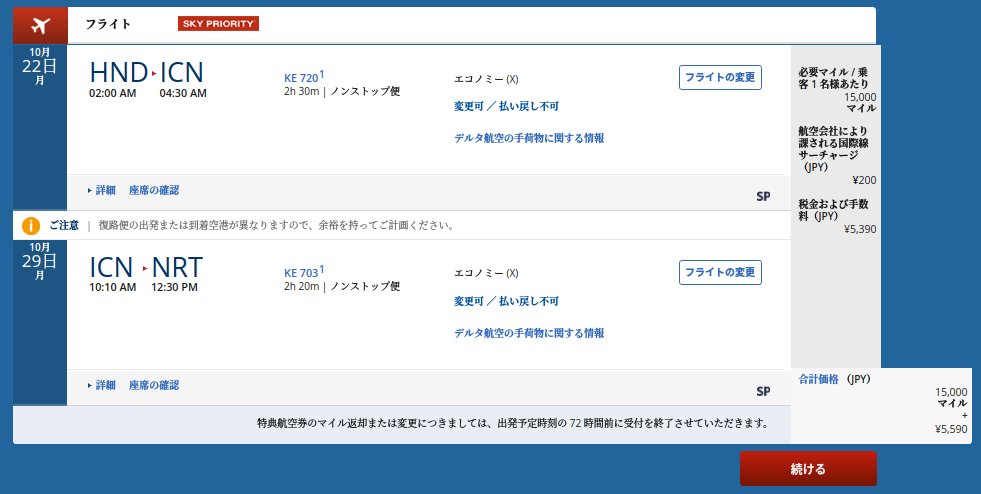Open KE 703 flight number link

(x=304, y=272)
